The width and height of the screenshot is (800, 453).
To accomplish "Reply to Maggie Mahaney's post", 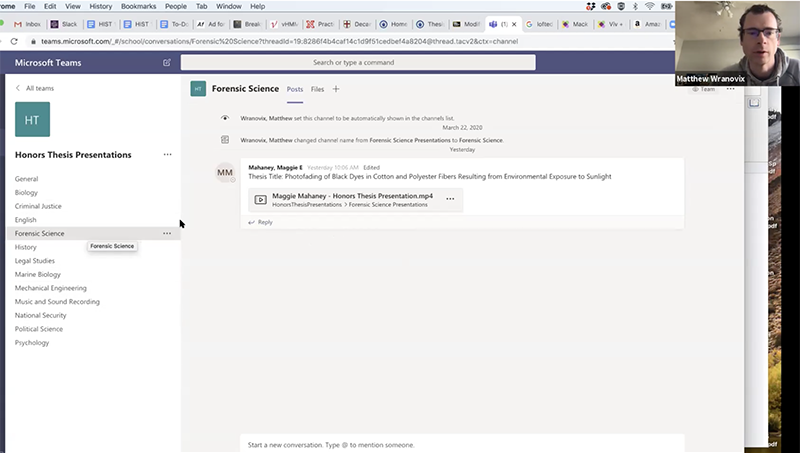I will point(261,222).
